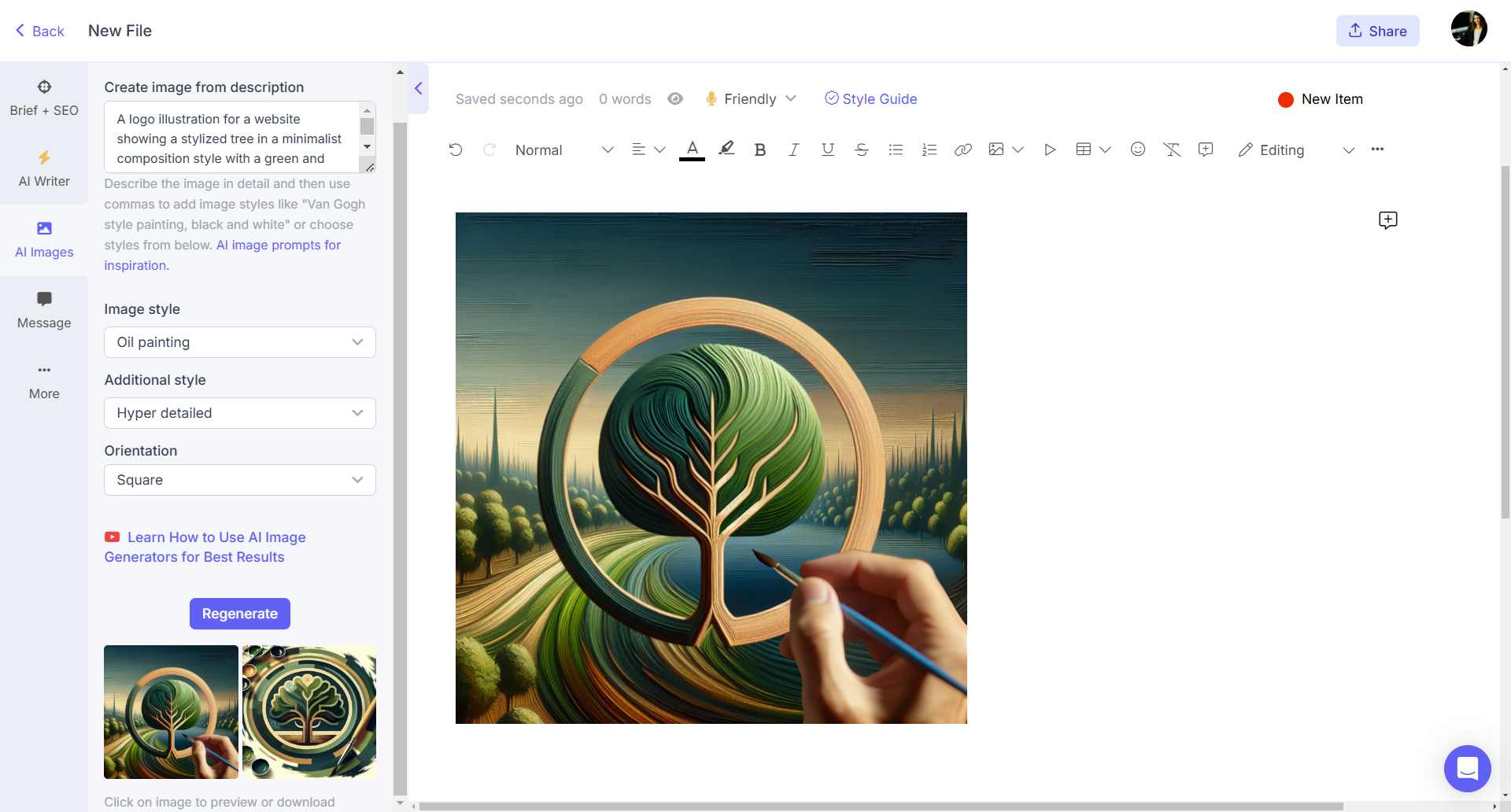
Task: Add a comment from the toolbar
Action: [x=1205, y=149]
